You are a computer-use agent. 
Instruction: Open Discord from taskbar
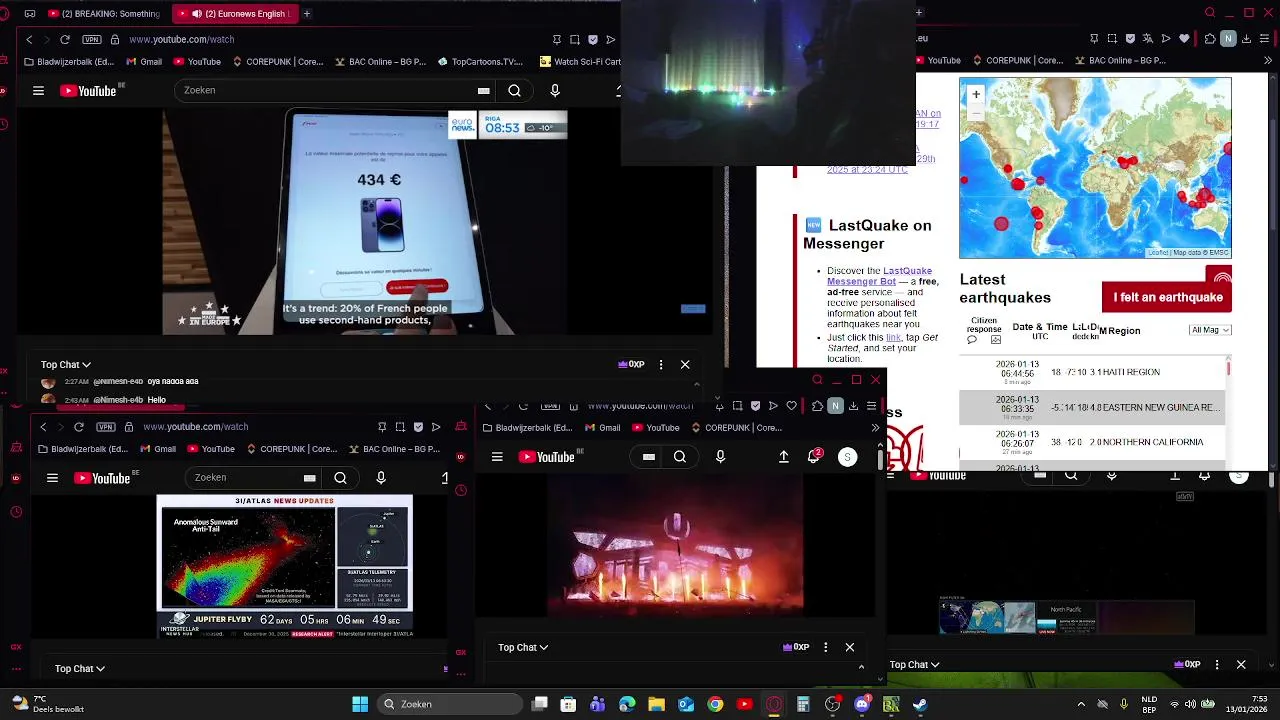(x=862, y=704)
